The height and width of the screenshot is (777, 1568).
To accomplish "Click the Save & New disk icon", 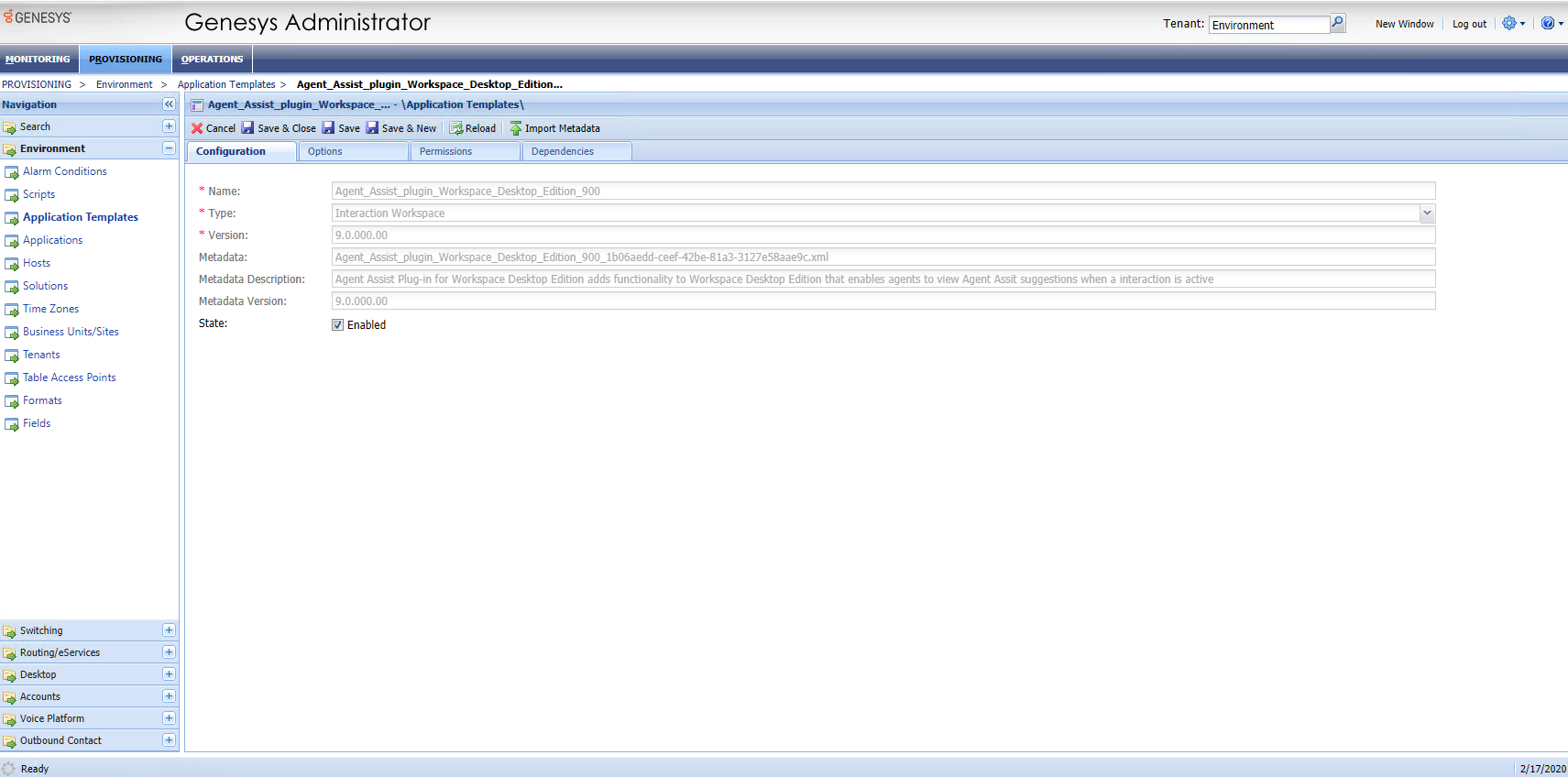I will [372, 127].
